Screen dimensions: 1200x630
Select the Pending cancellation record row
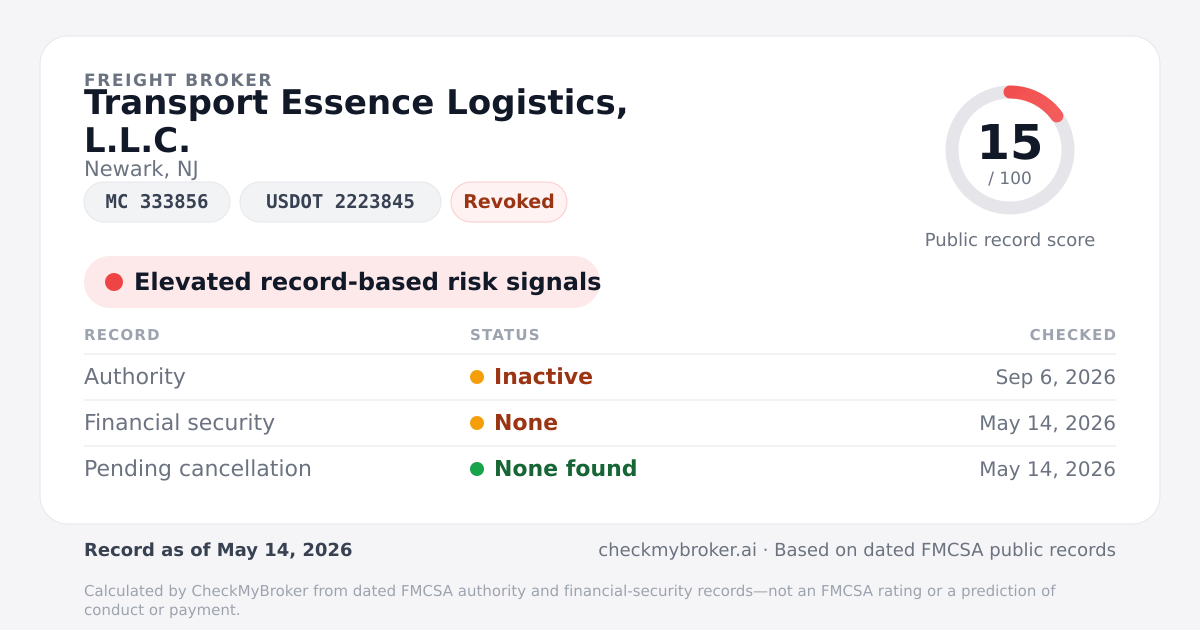point(600,469)
